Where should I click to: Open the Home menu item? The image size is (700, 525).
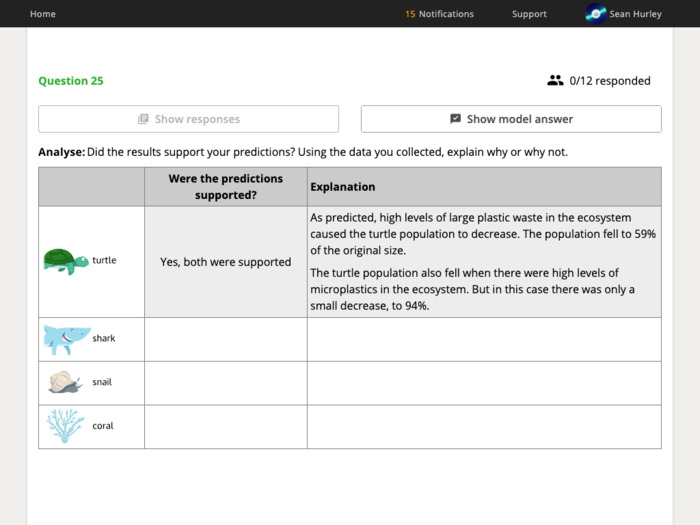coord(43,14)
